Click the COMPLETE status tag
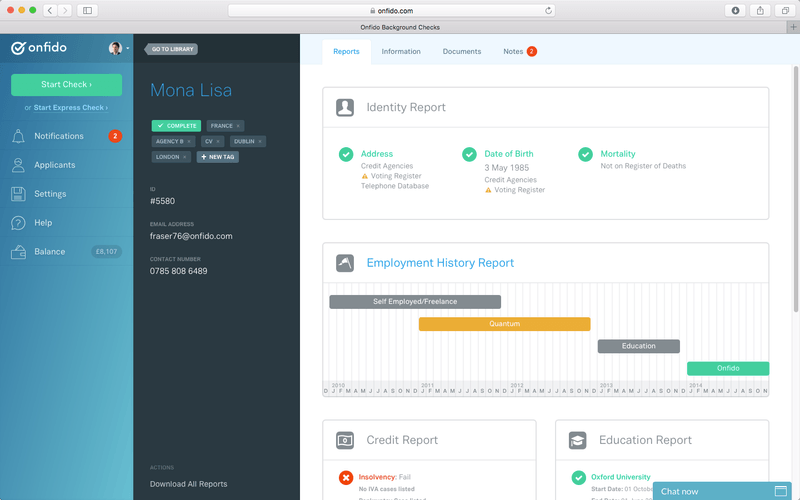 pyautogui.click(x=176, y=126)
